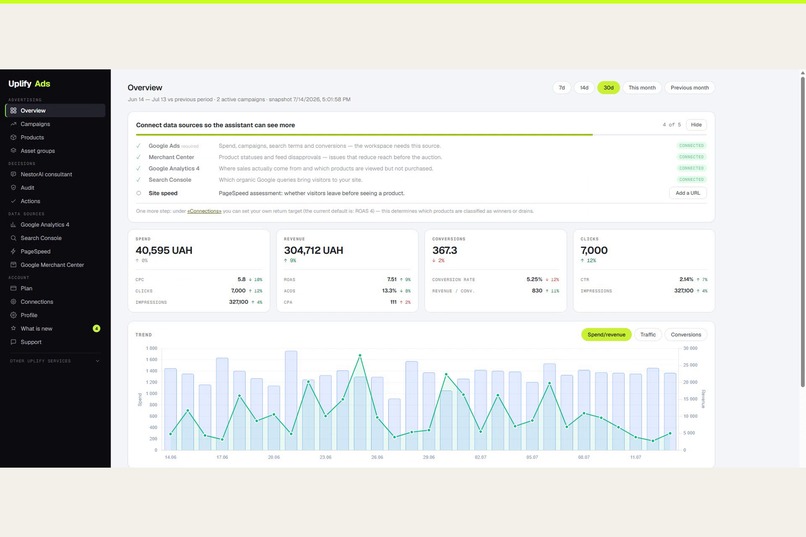This screenshot has width=806, height=537.
Task: Open Asset groups page
Action: pyautogui.click(x=56, y=151)
